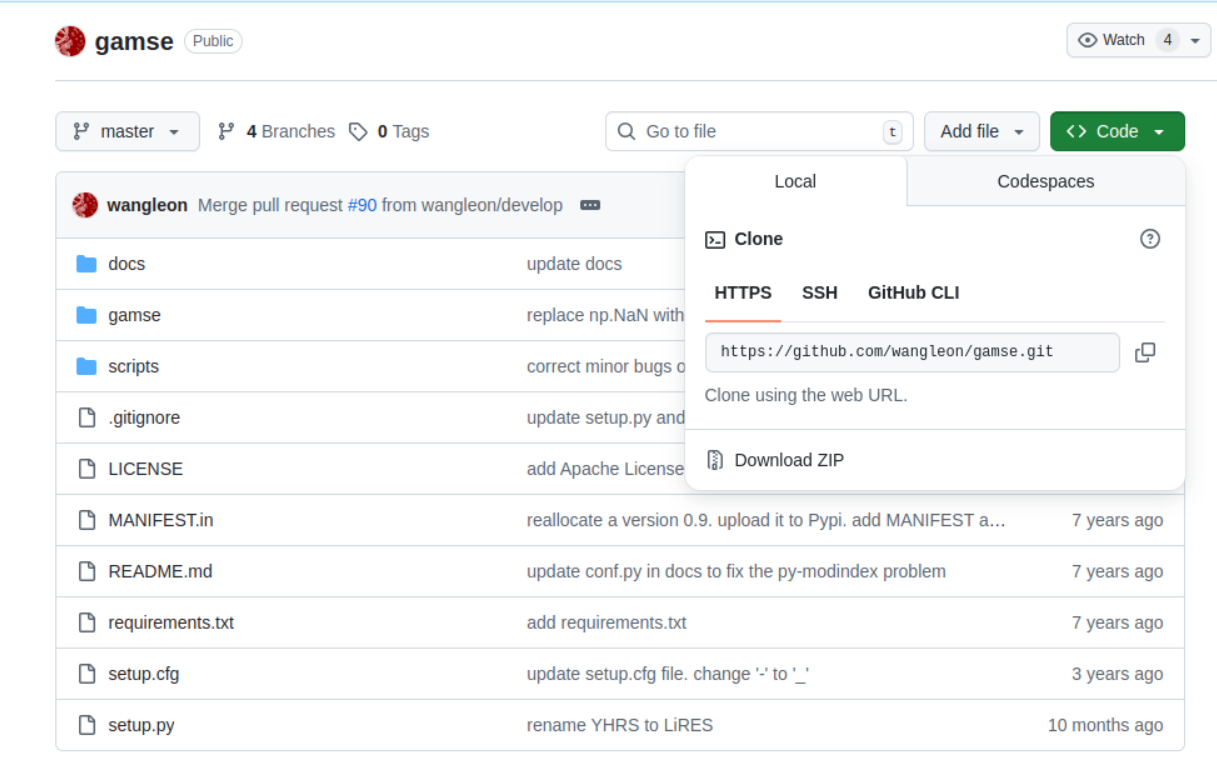1217x760 pixels.
Task: Click 'reallocate a version 0.9' commit message
Action: pyautogui.click(x=766, y=520)
